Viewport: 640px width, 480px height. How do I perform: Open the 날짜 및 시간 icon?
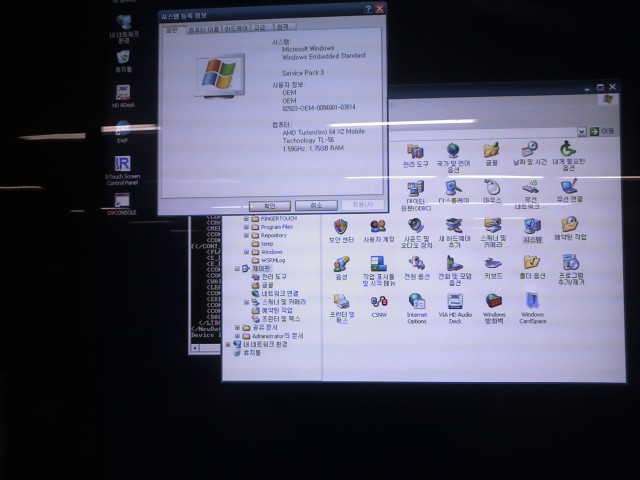coord(529,153)
